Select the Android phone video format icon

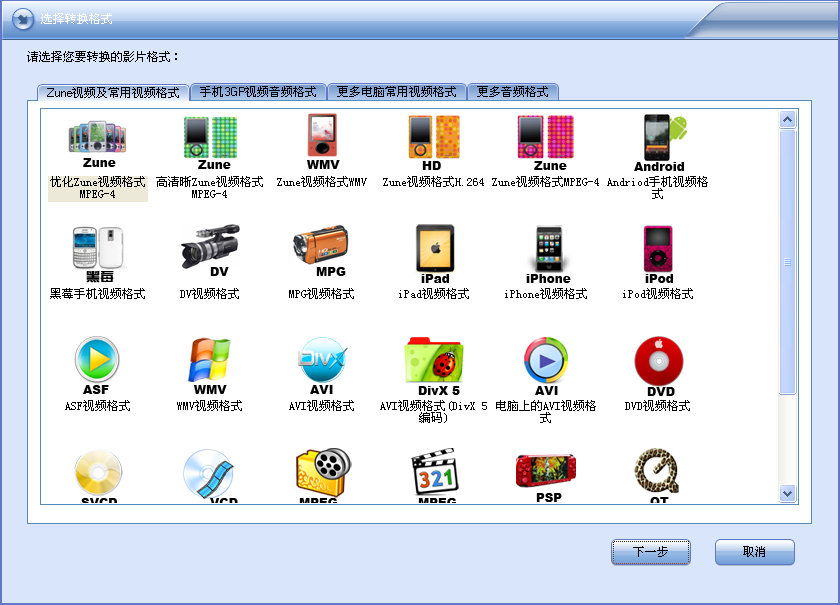point(659,143)
